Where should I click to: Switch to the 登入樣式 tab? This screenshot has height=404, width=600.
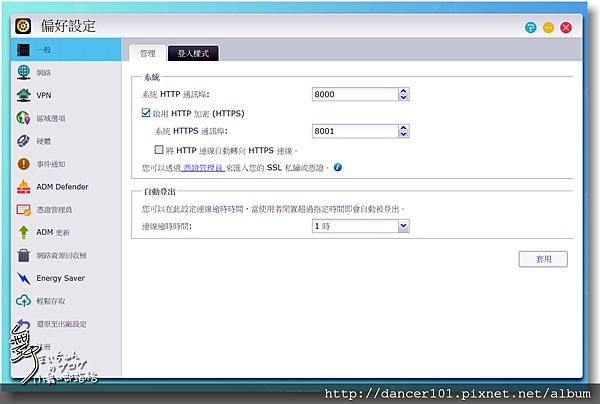(193, 53)
